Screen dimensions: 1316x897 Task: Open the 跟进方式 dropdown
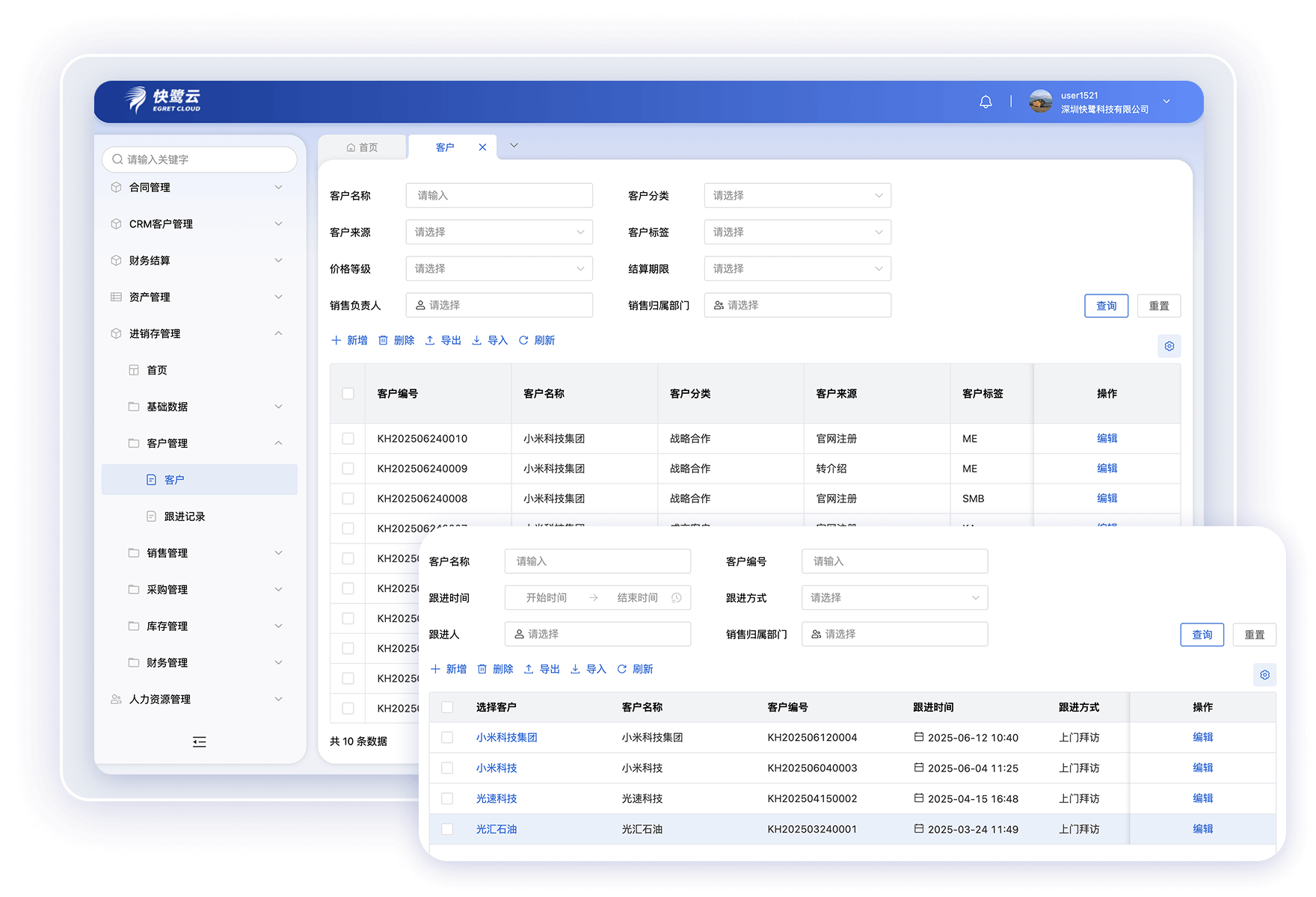[894, 598]
